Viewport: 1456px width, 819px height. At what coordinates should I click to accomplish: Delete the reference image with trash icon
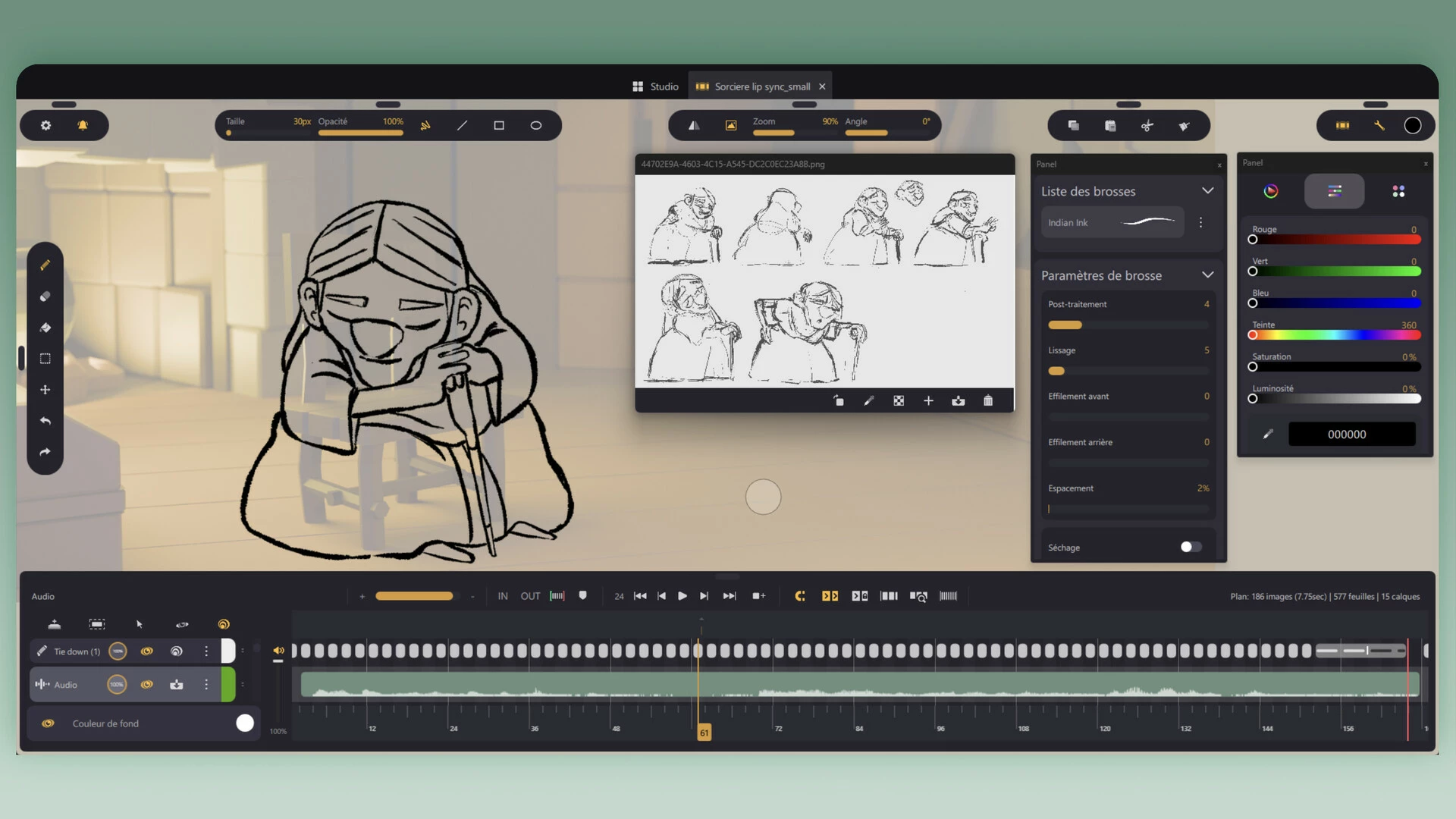[988, 400]
